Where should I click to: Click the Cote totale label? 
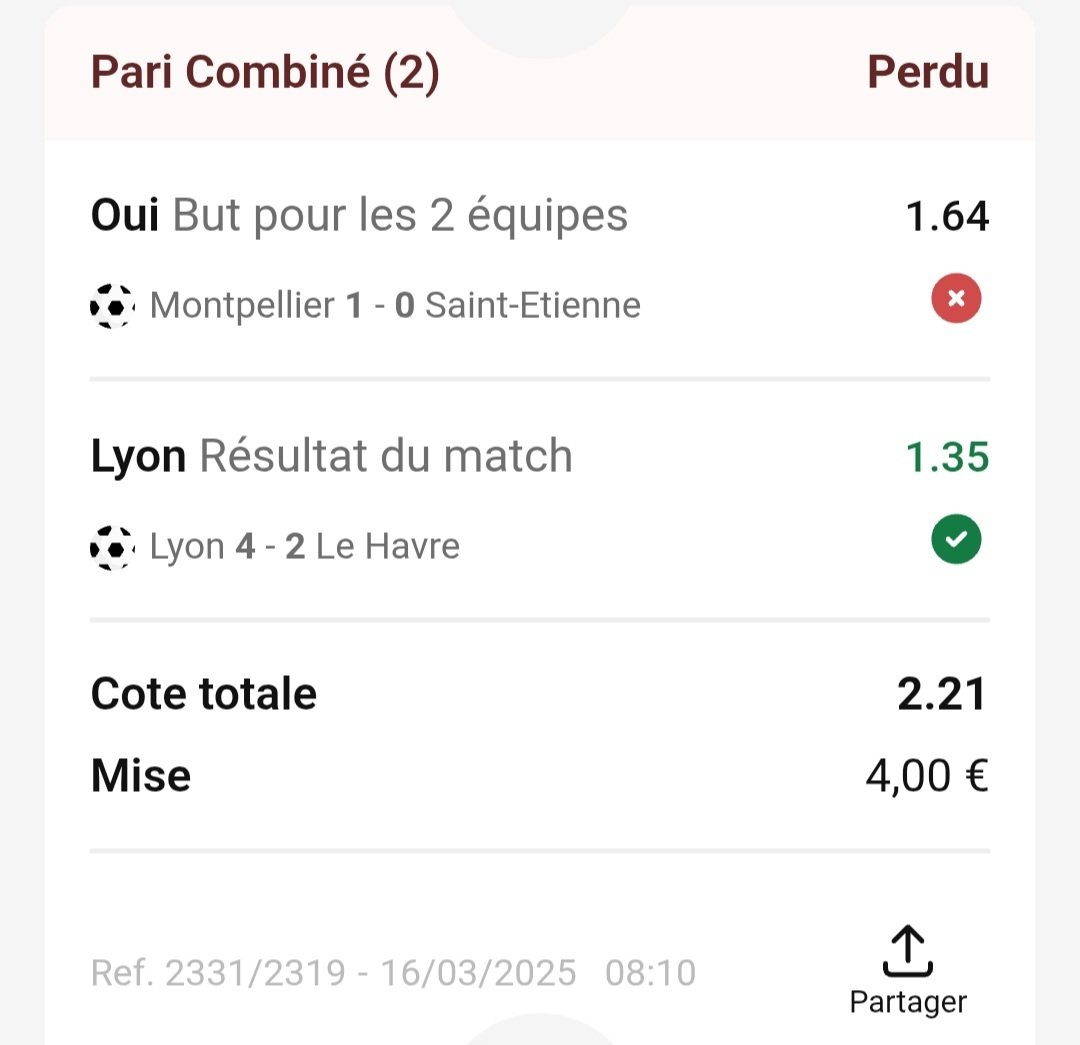pyautogui.click(x=204, y=693)
